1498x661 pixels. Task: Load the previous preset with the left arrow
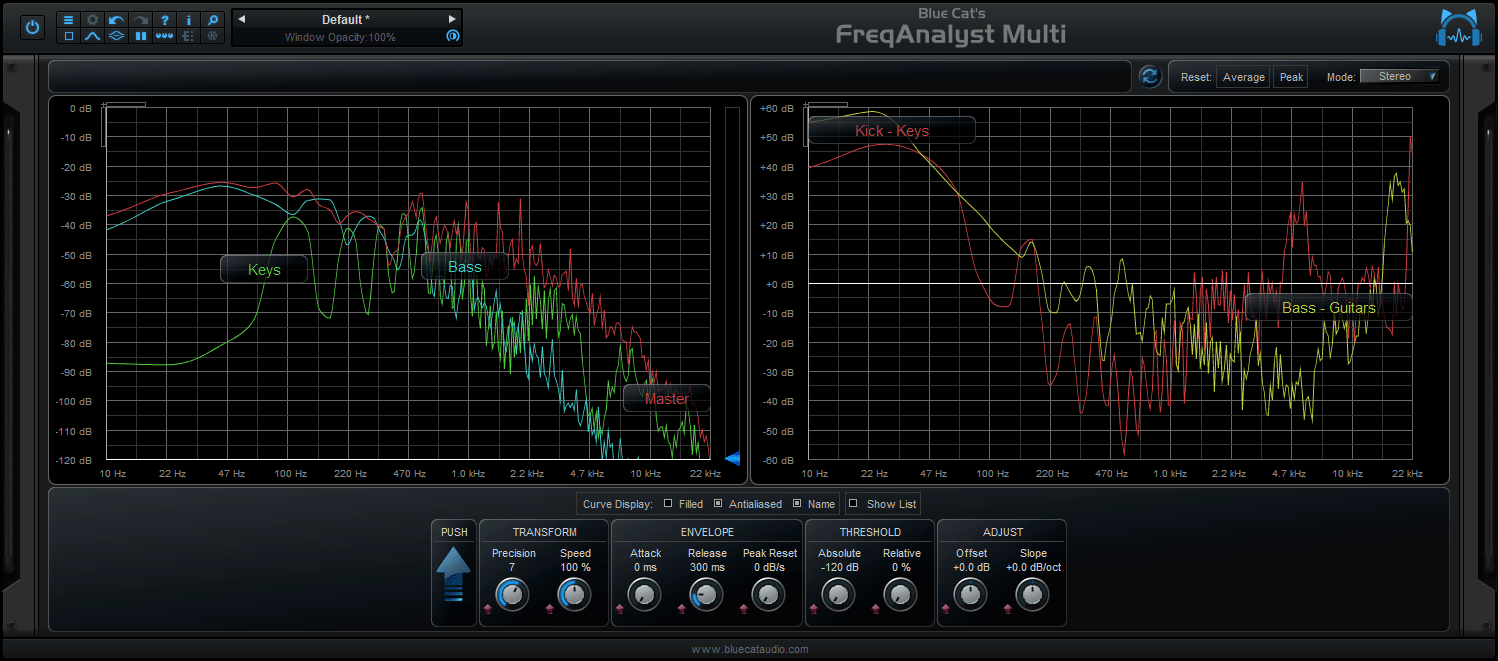point(240,18)
